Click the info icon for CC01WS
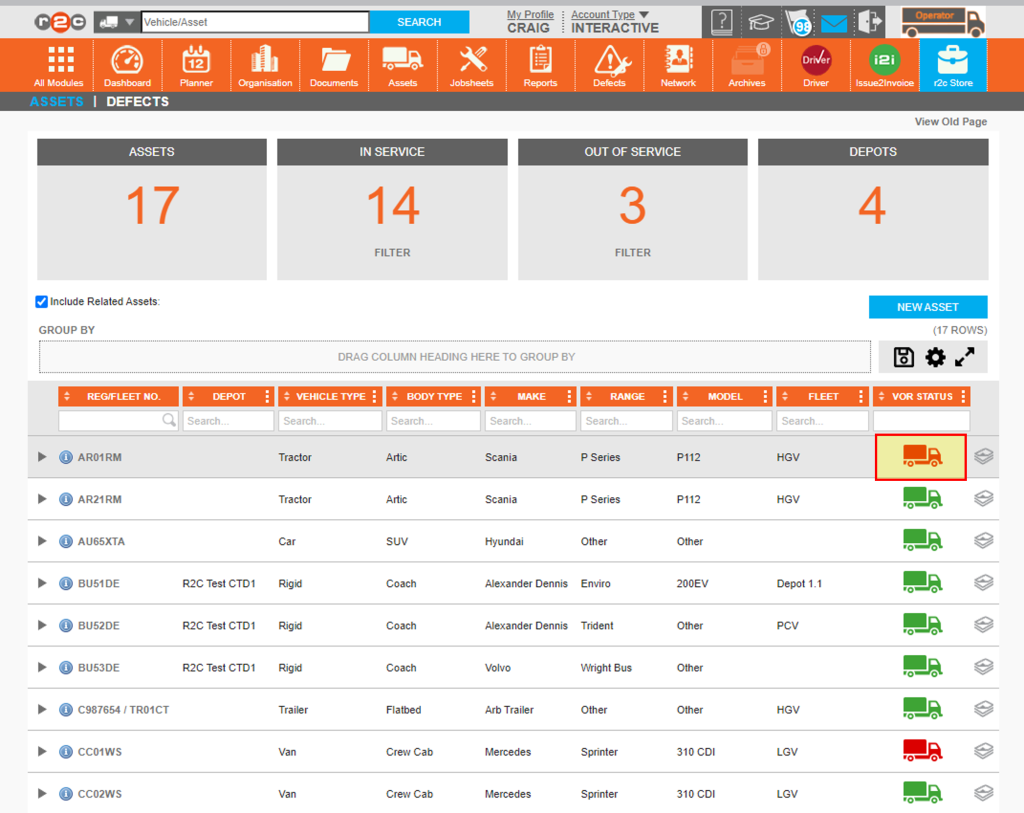The image size is (1024, 813). coord(65,752)
